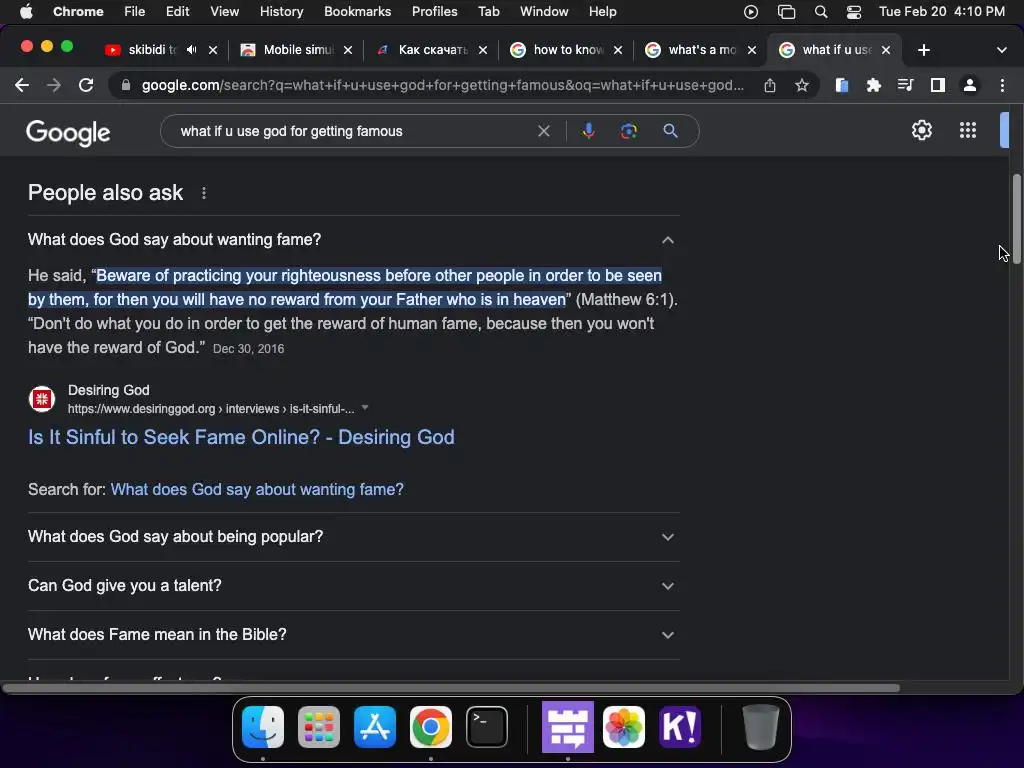Image resolution: width=1024 pixels, height=768 pixels.
Task: Open the Chrome profile avatar
Action: [970, 85]
